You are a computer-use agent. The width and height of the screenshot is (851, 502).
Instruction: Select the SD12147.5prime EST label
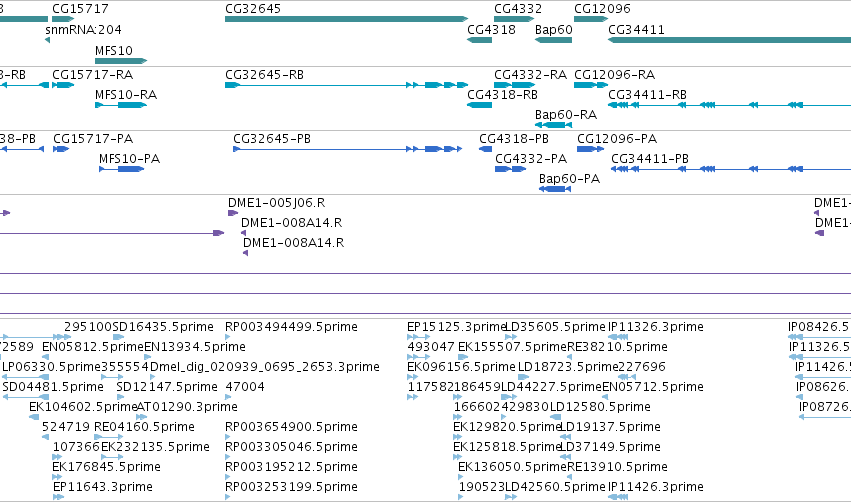(167, 387)
